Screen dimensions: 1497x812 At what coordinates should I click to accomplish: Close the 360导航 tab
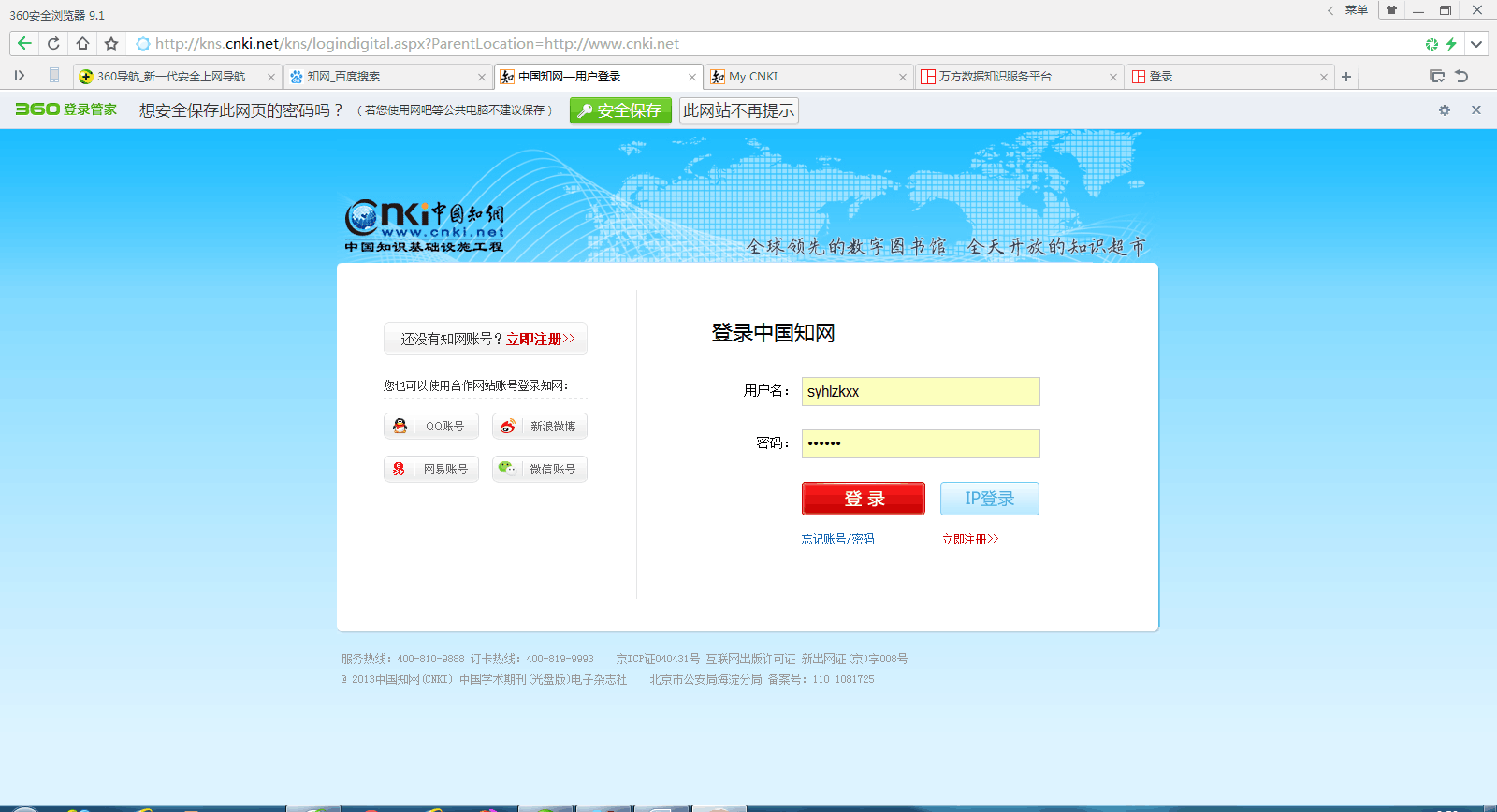tap(271, 78)
